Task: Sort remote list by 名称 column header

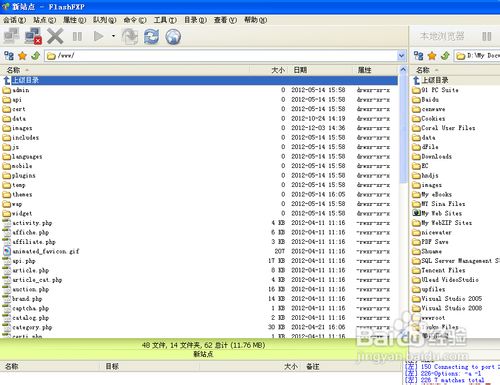Action: coord(13,70)
